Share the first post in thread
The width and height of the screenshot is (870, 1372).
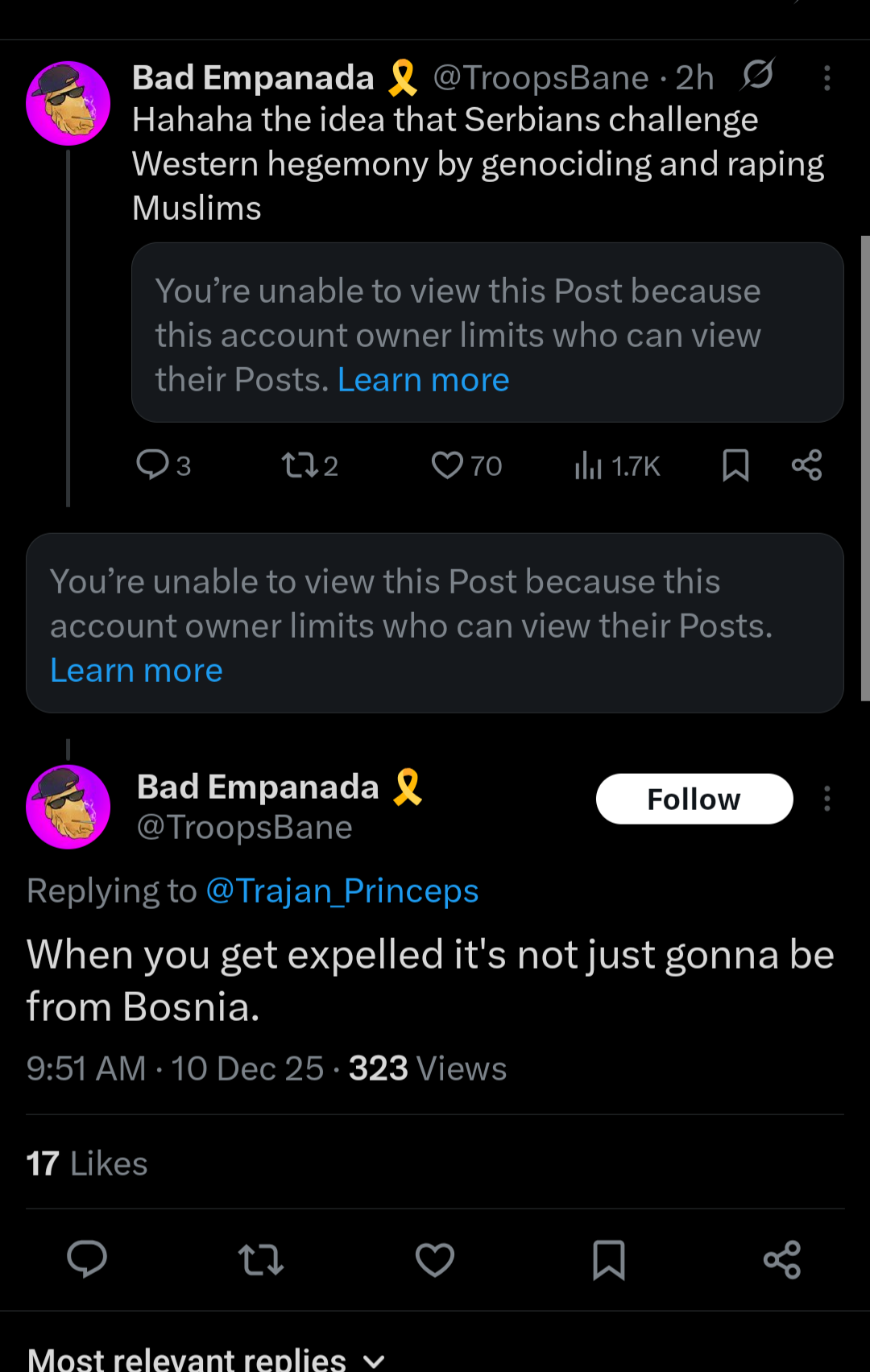(806, 465)
